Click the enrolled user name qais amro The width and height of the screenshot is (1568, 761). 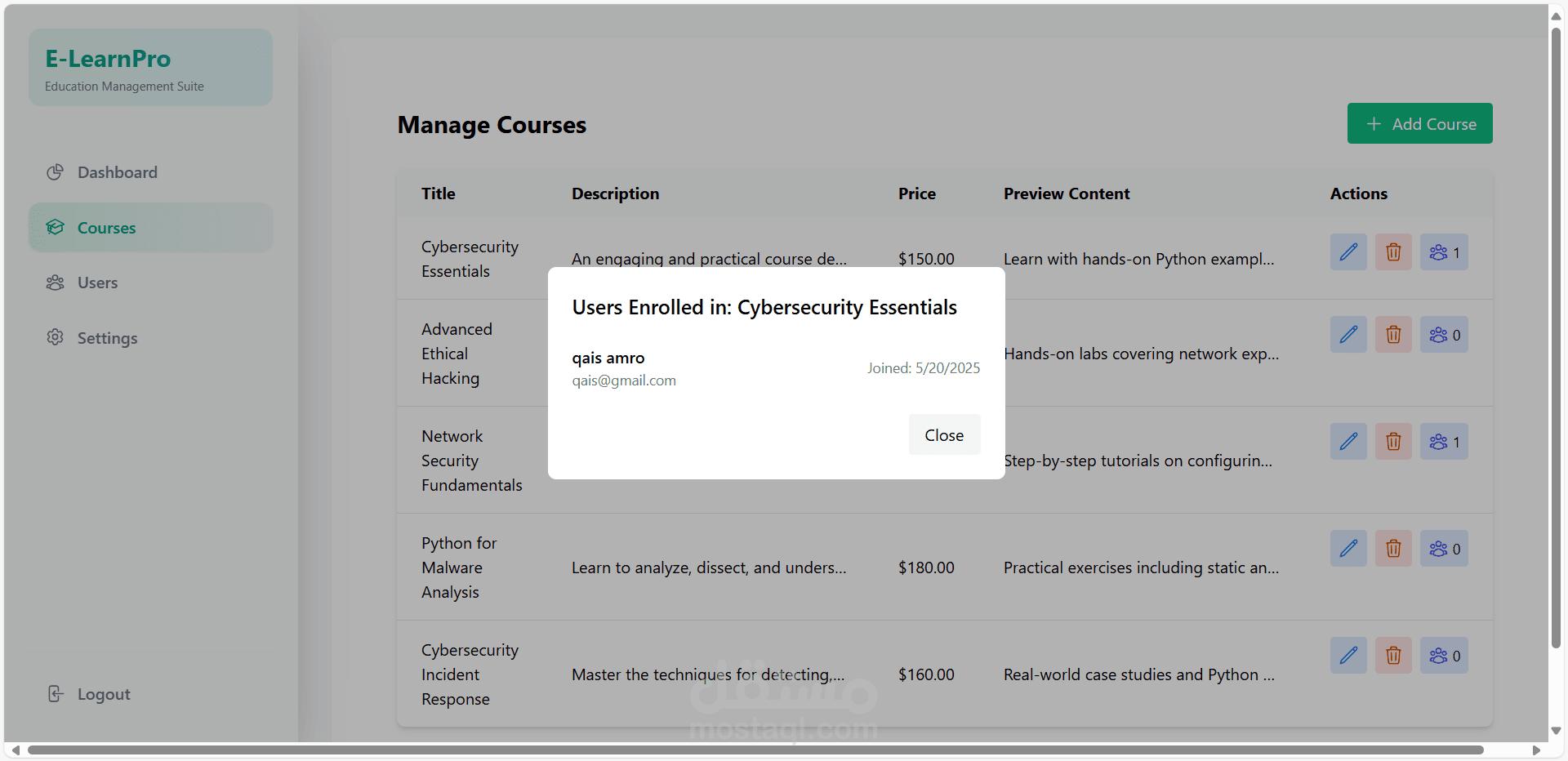(608, 358)
